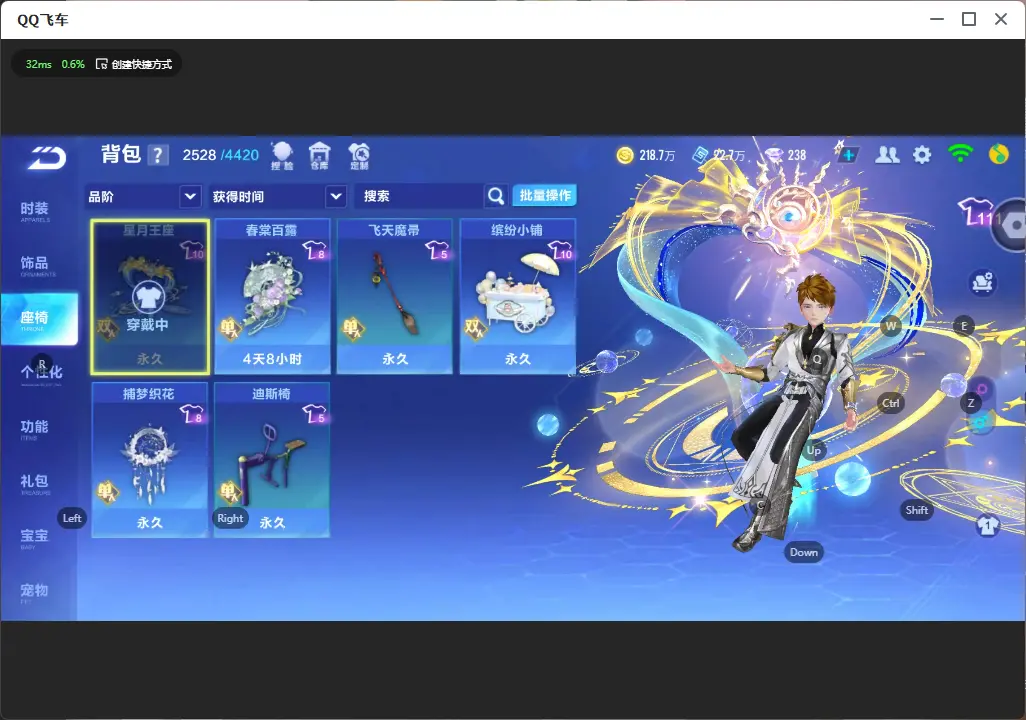Click the purple ring icon beside Z

tap(982, 390)
